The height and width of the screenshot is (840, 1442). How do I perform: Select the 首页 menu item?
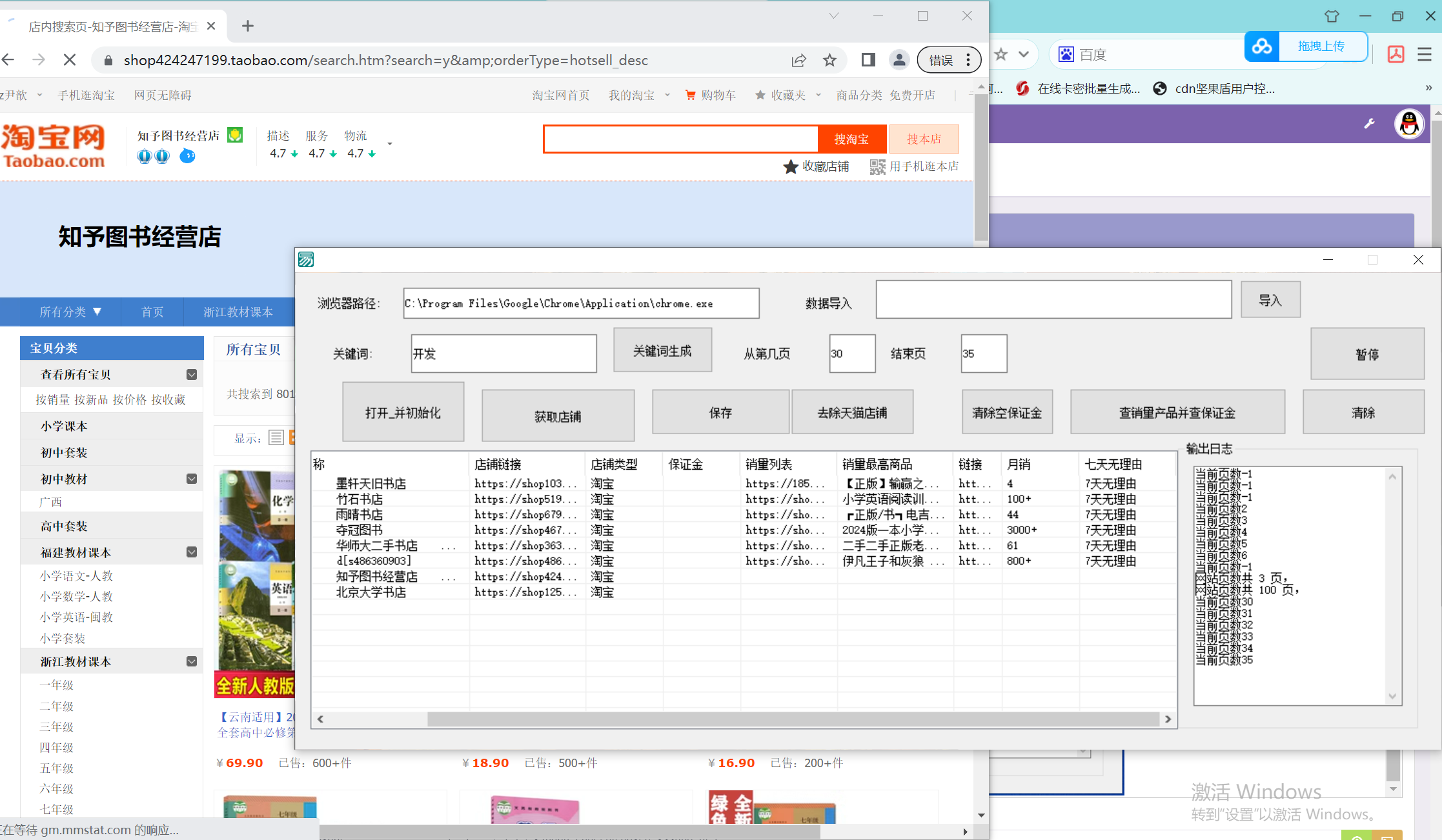click(x=152, y=312)
